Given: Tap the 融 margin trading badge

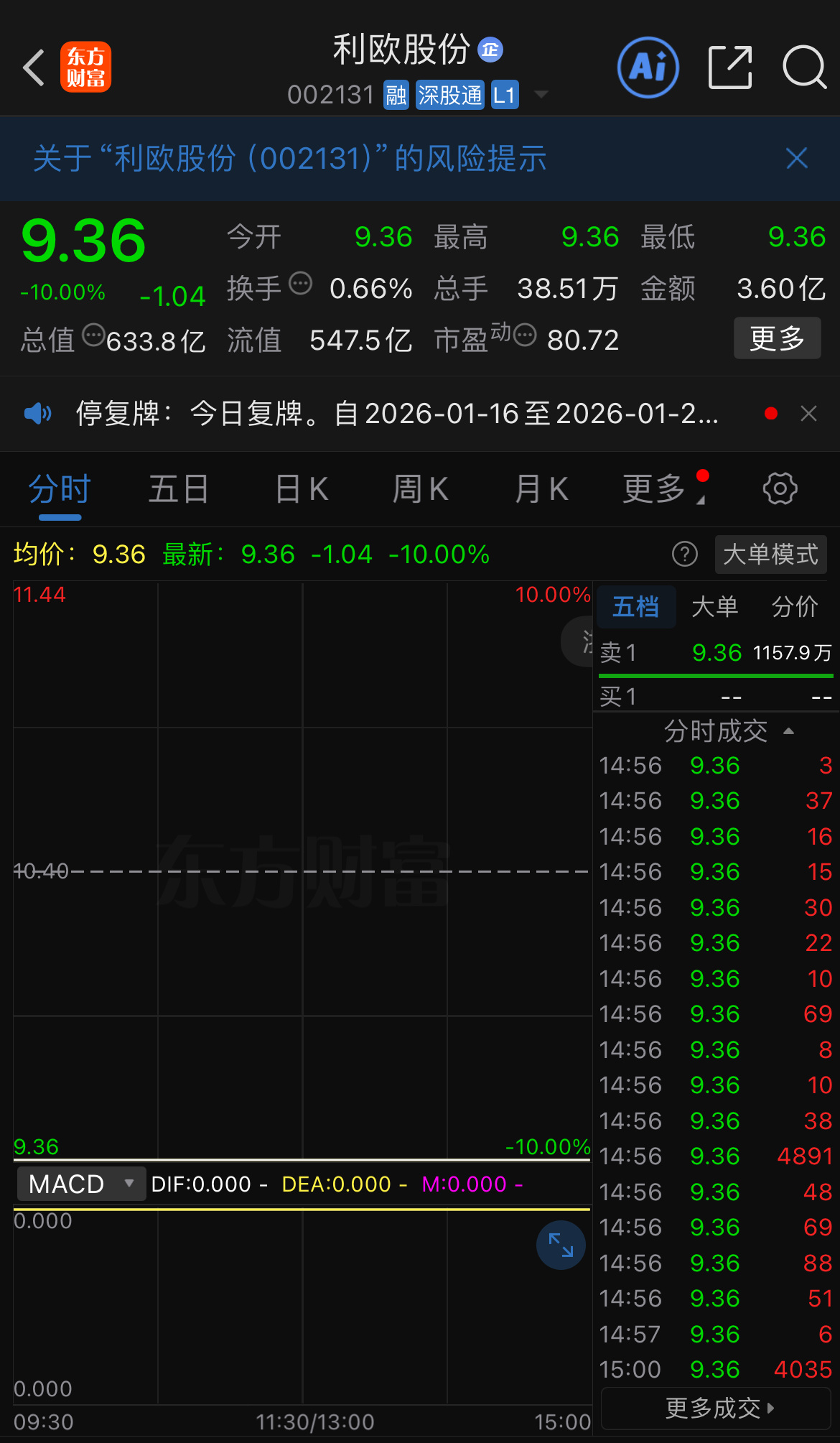Looking at the screenshot, I should tap(396, 95).
